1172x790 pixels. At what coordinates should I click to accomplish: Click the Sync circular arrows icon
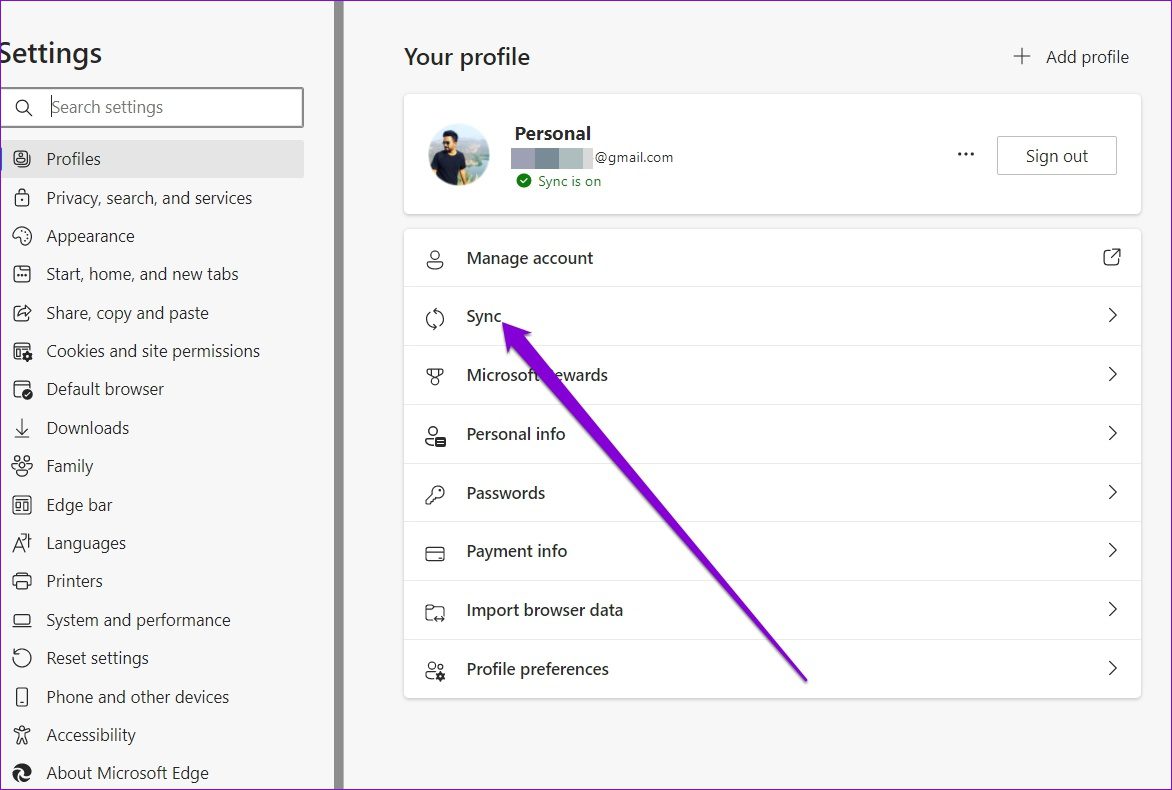point(434,318)
